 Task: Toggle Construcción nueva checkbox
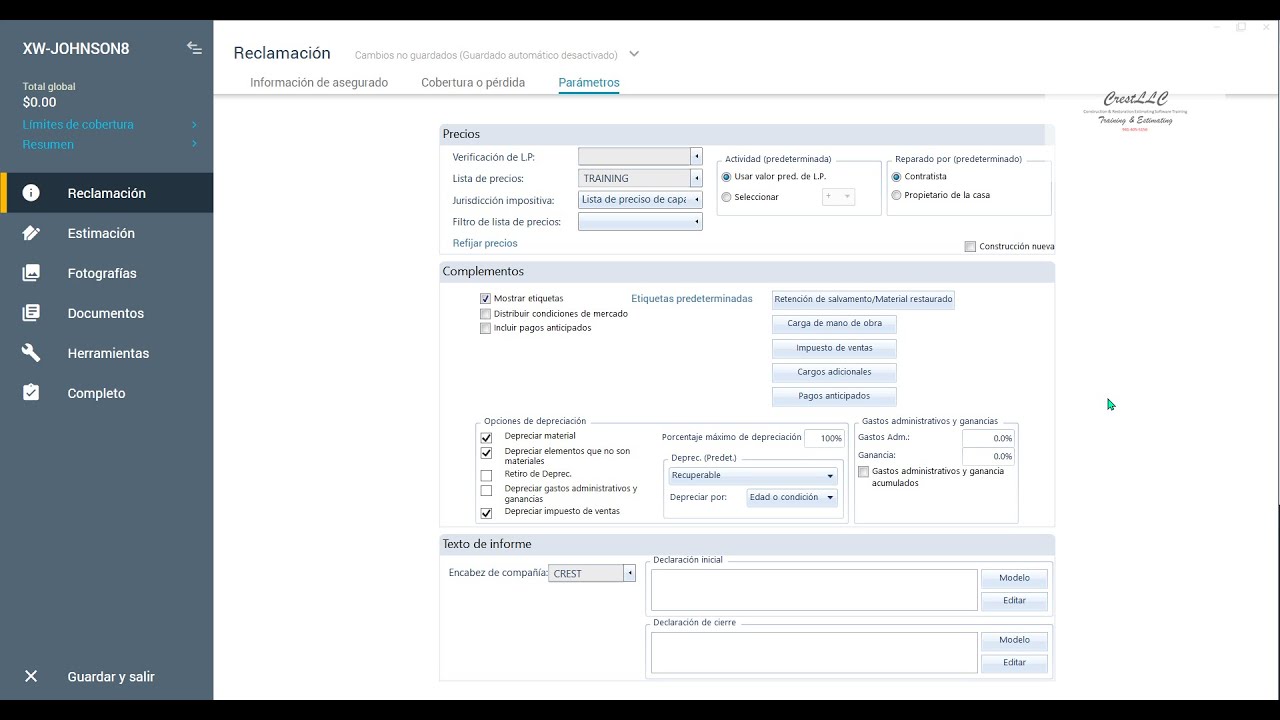pos(970,247)
